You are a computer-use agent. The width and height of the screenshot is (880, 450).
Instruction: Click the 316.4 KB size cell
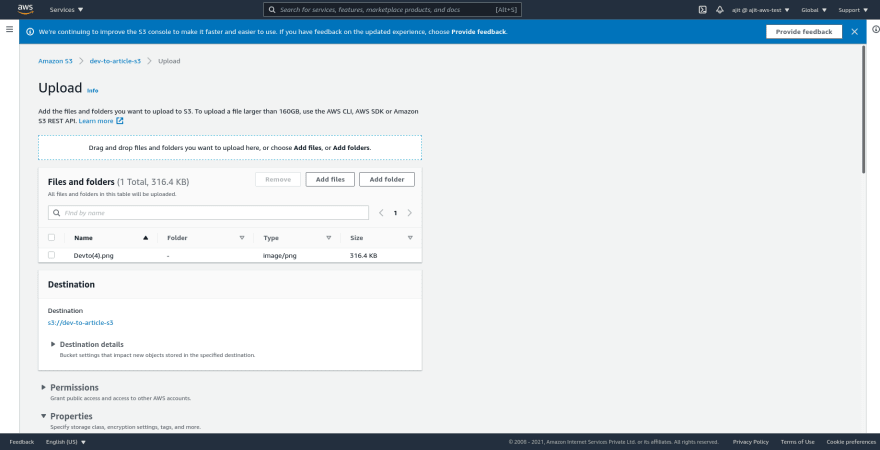click(x=364, y=255)
